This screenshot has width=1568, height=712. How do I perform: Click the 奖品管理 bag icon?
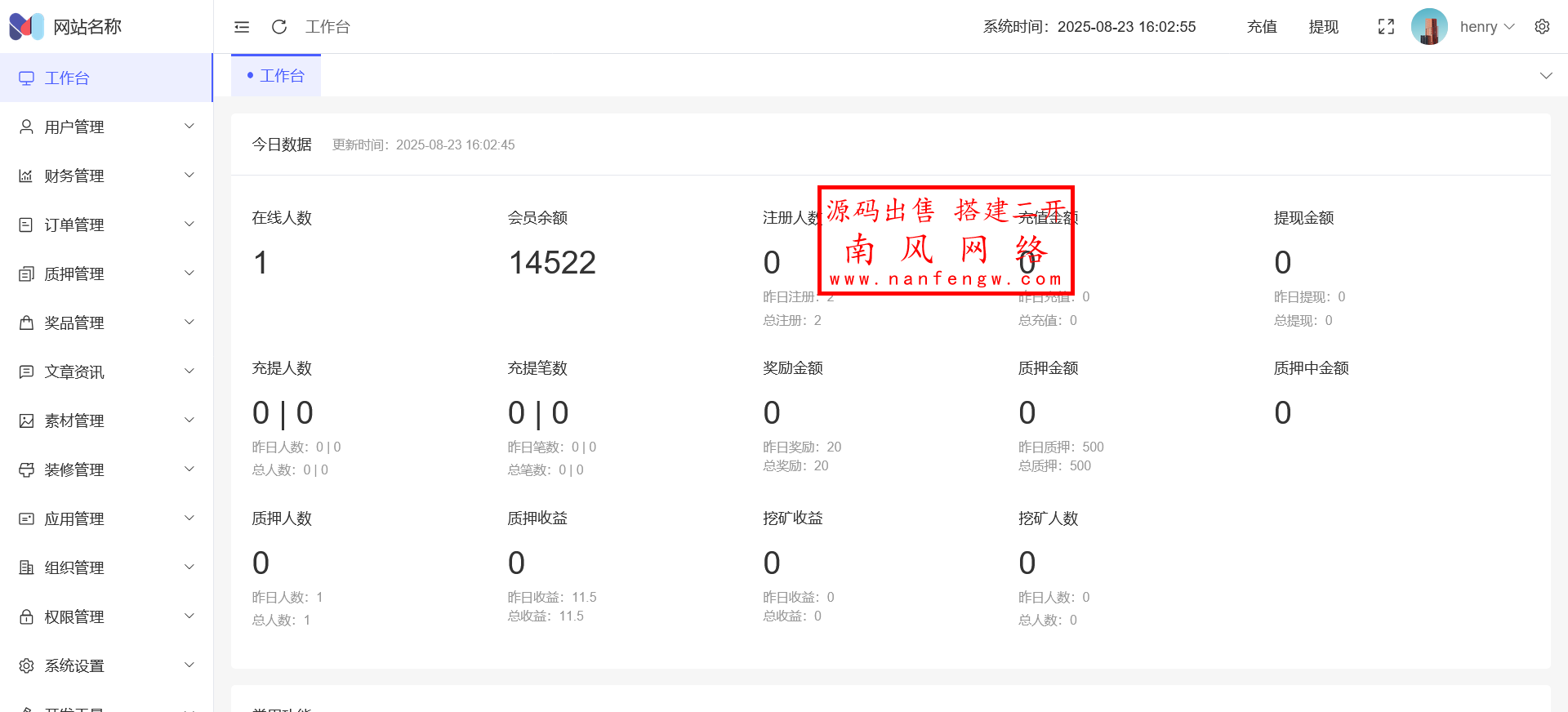[x=26, y=323]
